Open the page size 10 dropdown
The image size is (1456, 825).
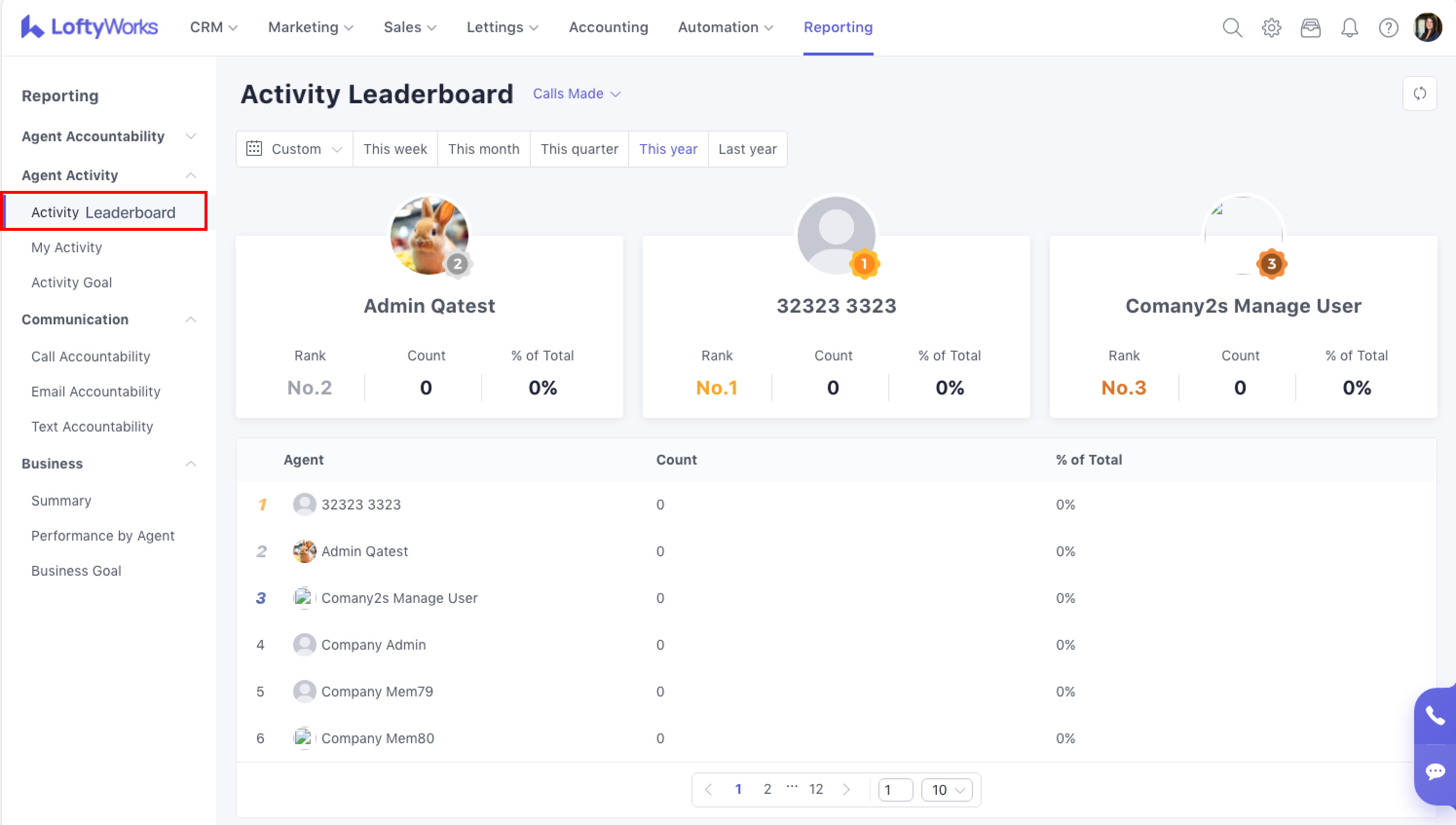click(x=947, y=789)
